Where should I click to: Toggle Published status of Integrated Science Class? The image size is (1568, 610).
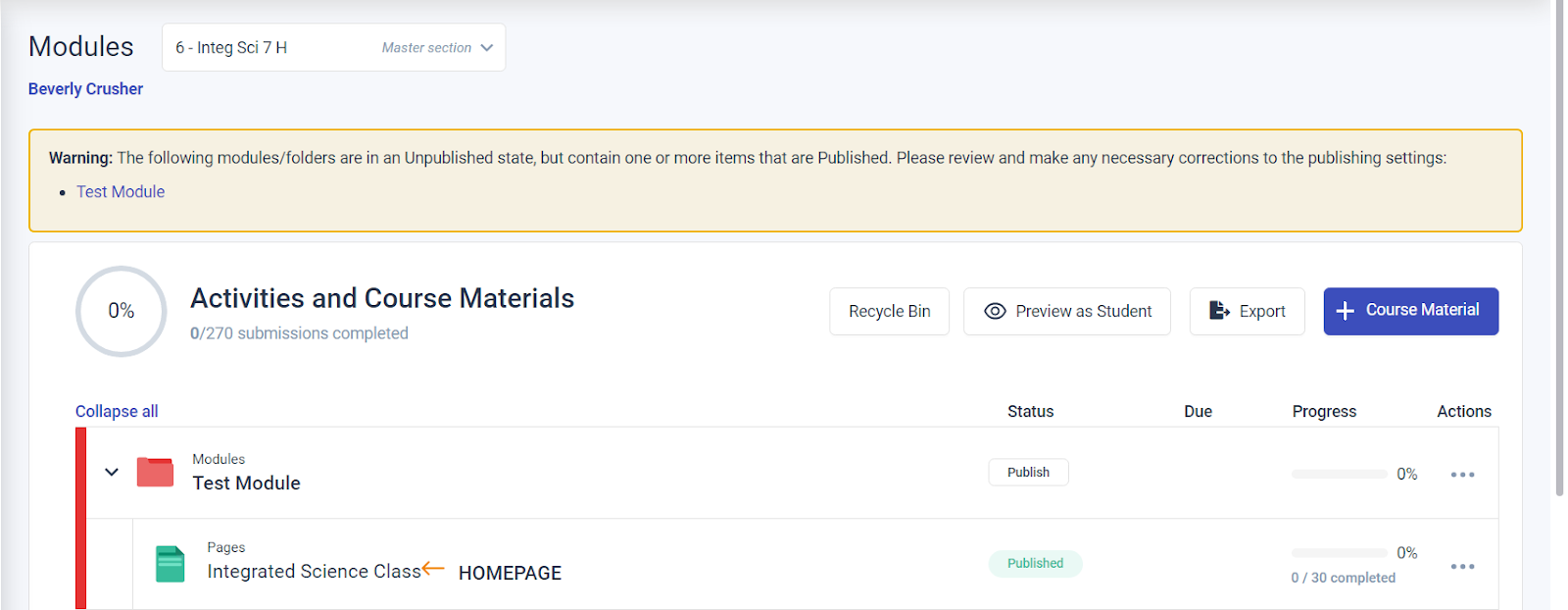1035,564
